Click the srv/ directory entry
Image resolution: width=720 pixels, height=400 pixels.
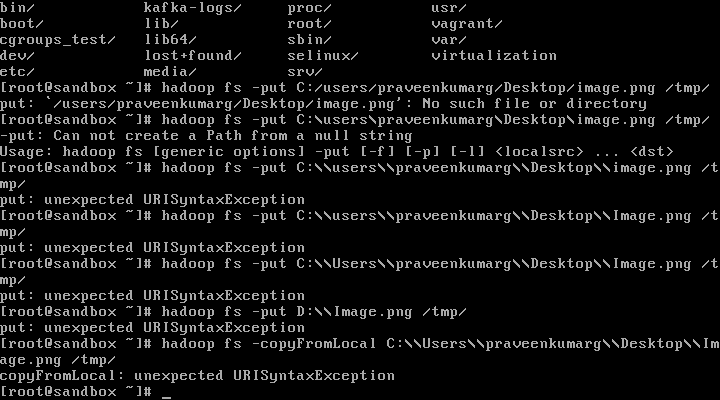coord(305,72)
